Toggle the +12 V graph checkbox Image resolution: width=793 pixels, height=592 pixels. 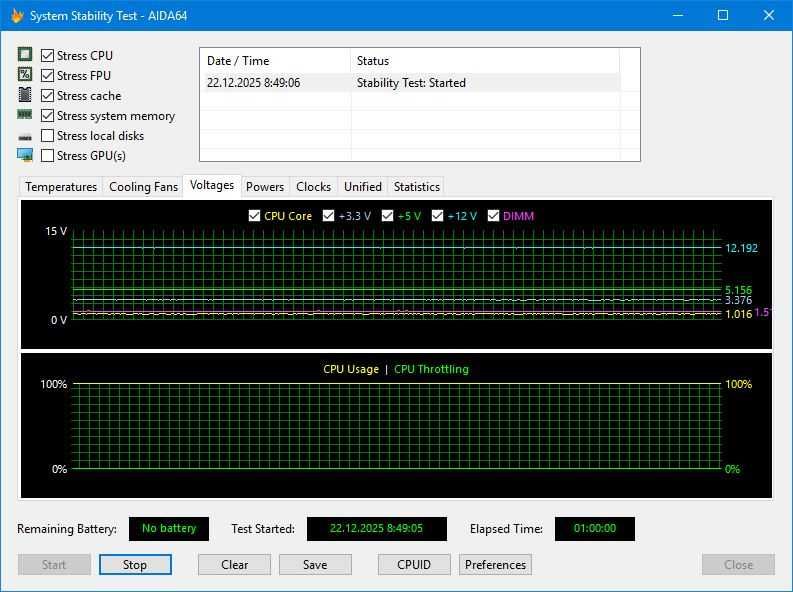point(437,216)
